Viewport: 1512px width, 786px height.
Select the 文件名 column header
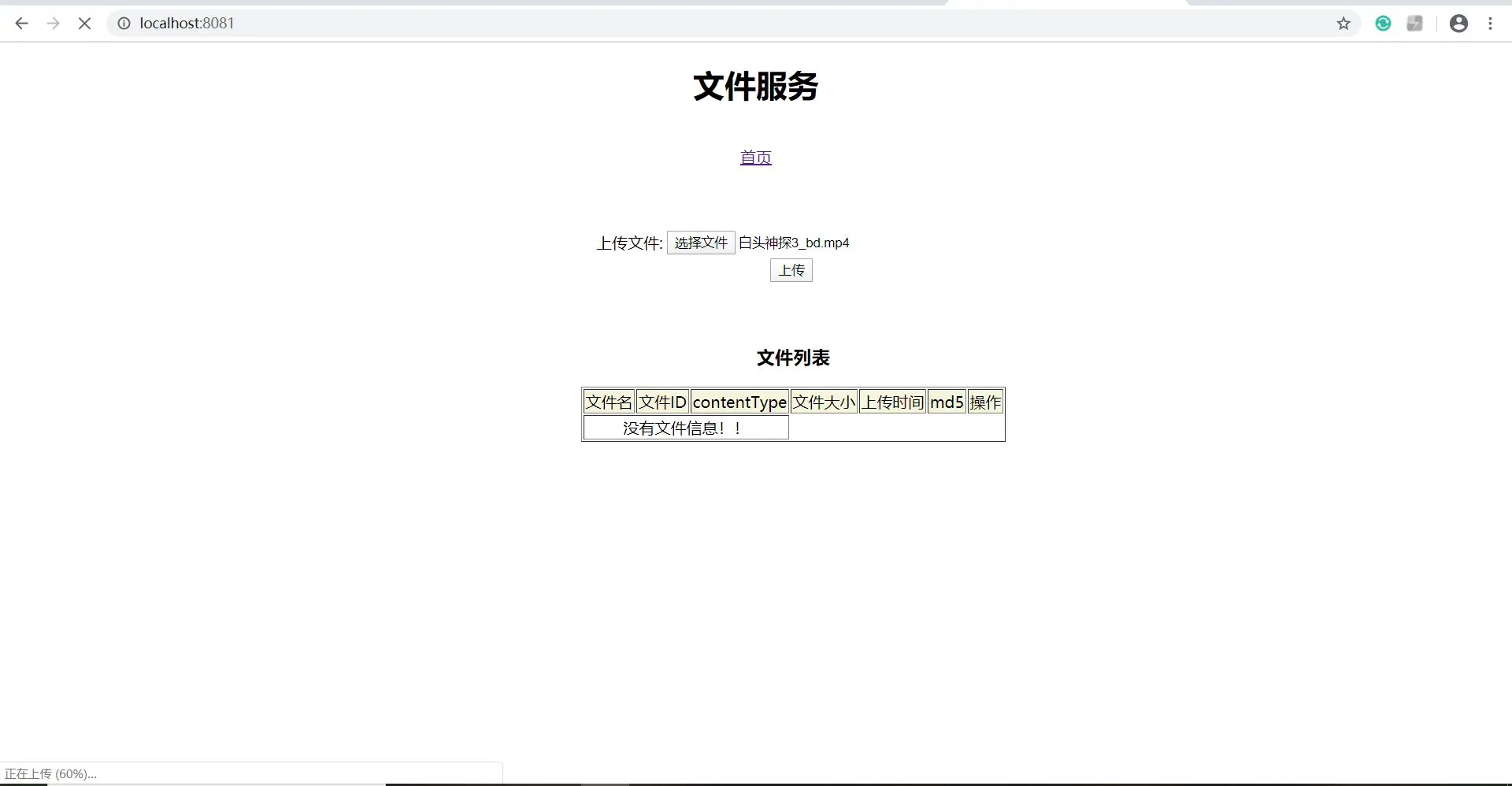click(608, 402)
